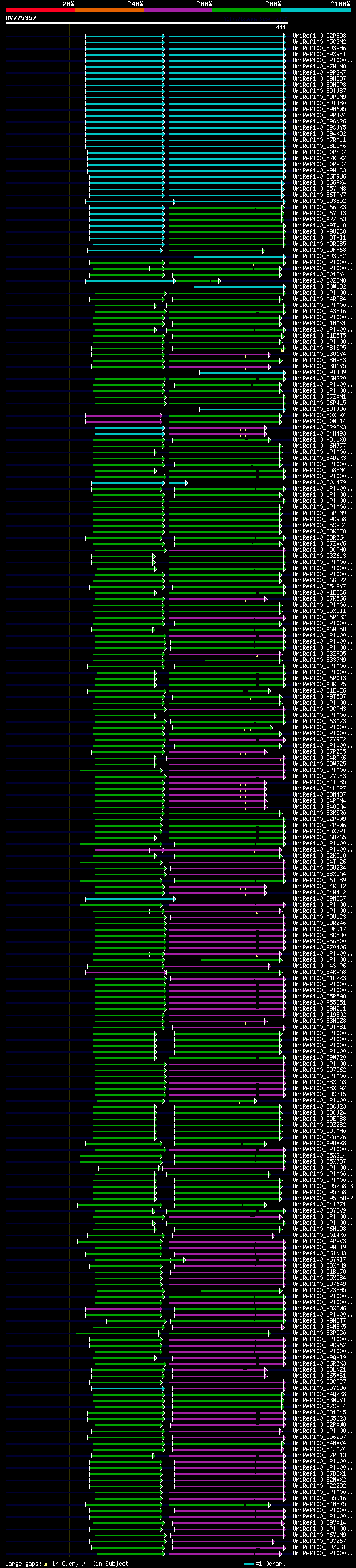Image resolution: width=356 pixels, height=1568 pixels.
Task: Select UniRef100_Q7ZXN1 entry
Action: (319, 397)
